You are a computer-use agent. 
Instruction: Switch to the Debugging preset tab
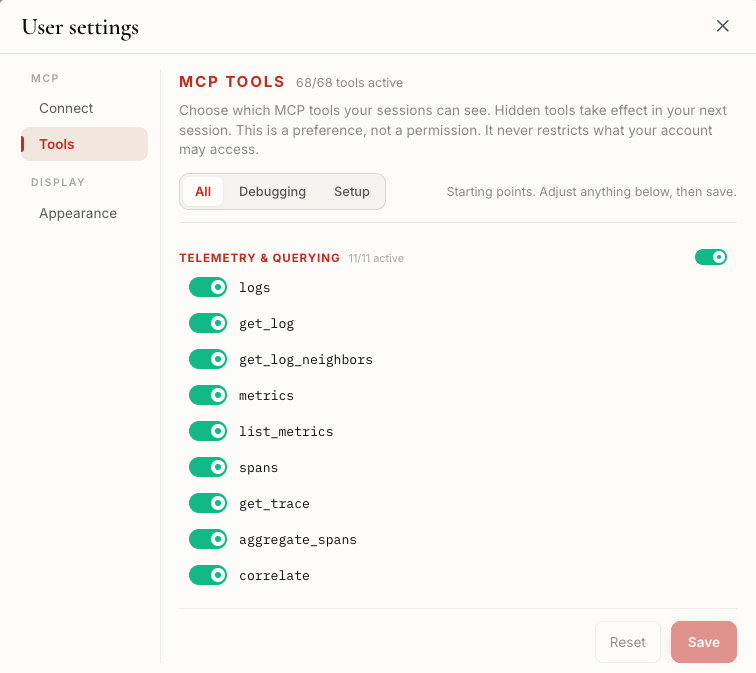(272, 191)
